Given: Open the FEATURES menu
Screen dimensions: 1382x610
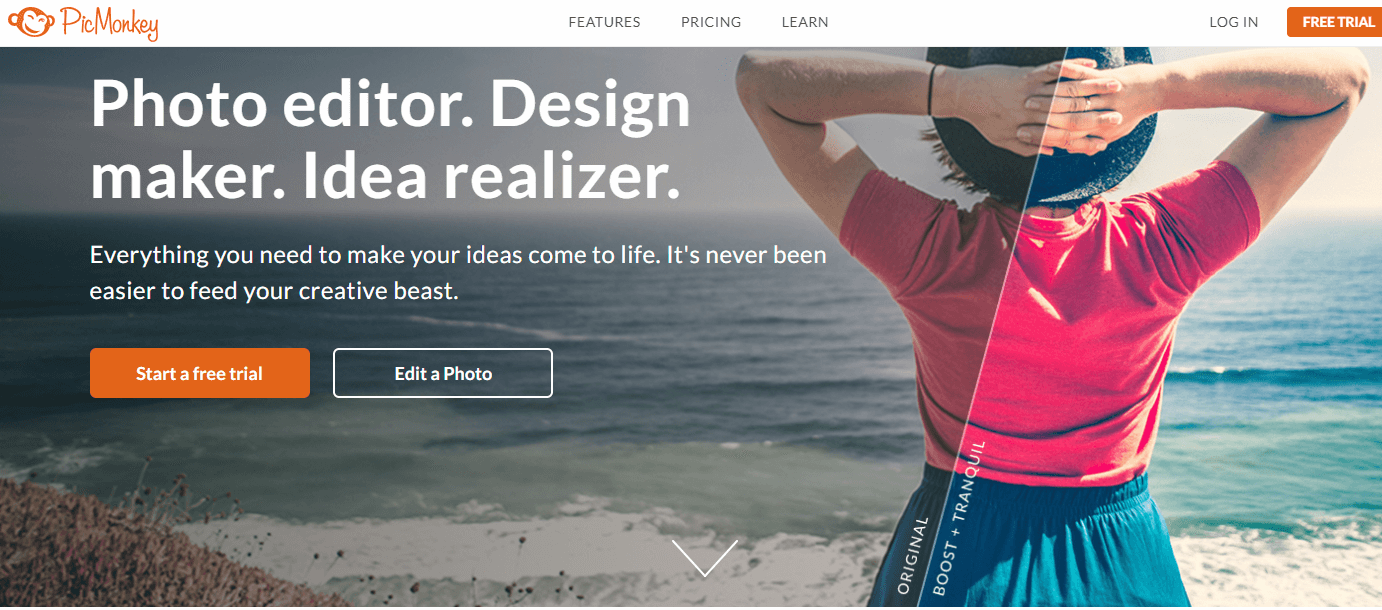Looking at the screenshot, I should pyautogui.click(x=604, y=22).
